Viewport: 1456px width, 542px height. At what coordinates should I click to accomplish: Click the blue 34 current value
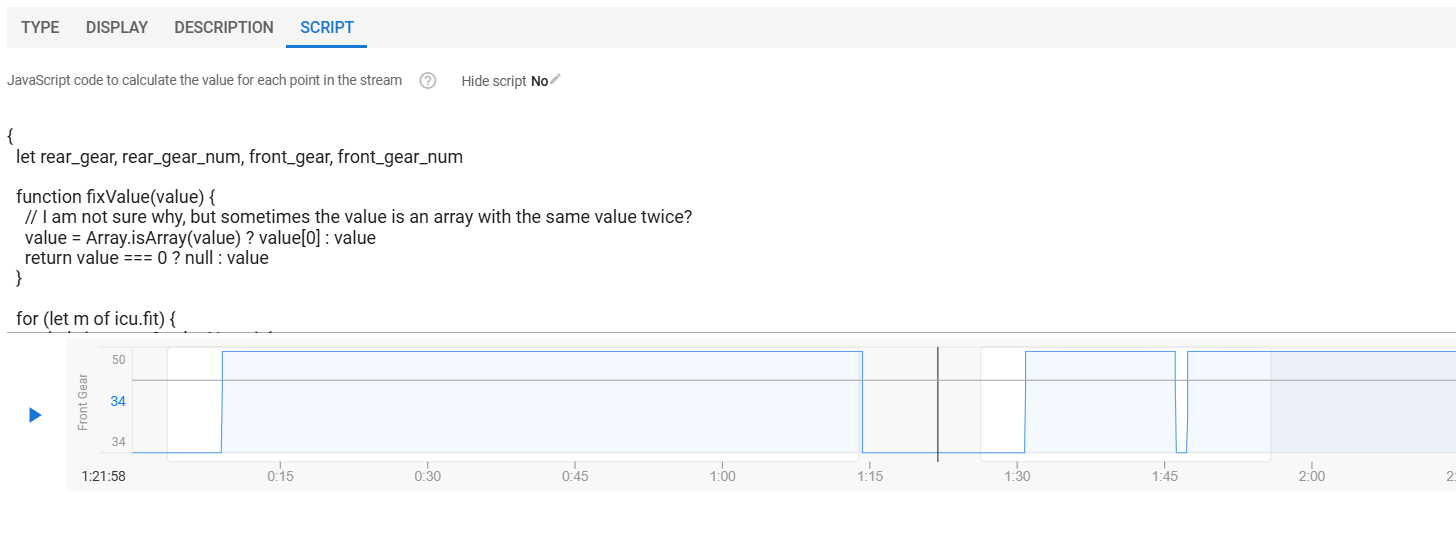tap(118, 401)
